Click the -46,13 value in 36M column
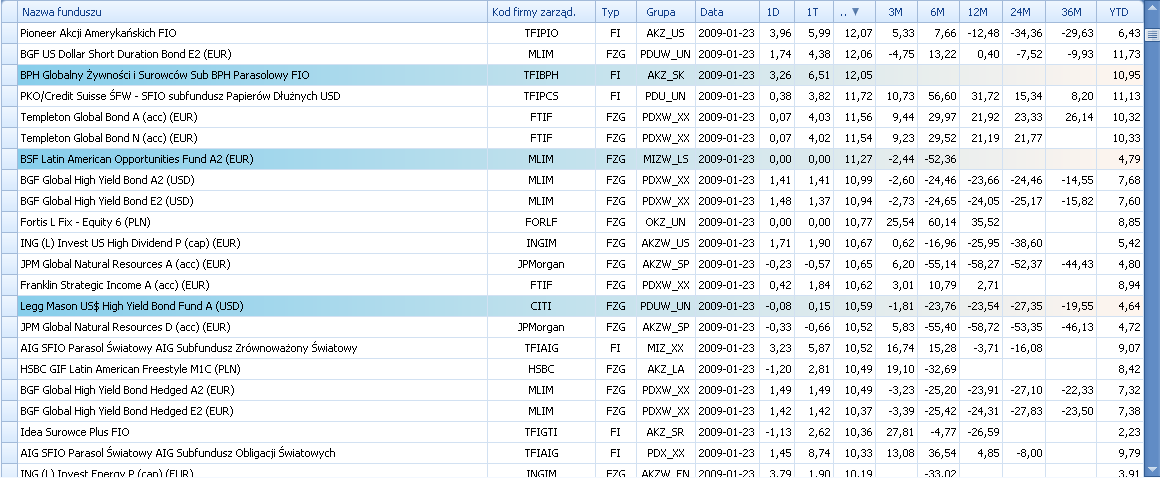This screenshot has height=478, width=1160. [1070, 327]
